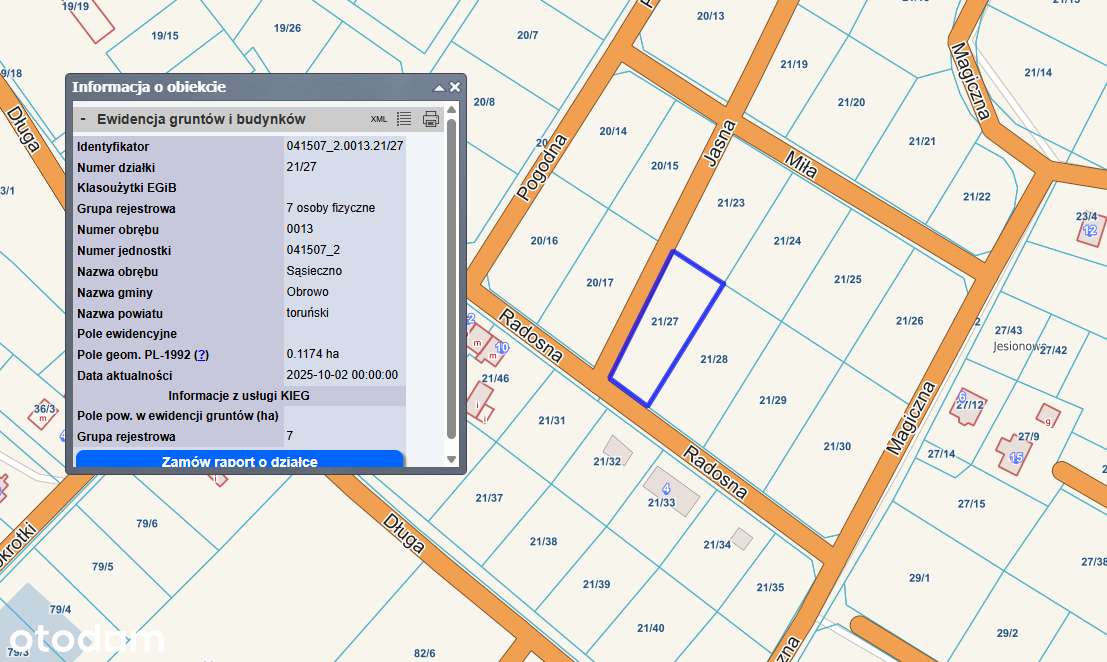Export parcel data via XML icon
Screen dimensions: 1107x662
coord(379,119)
